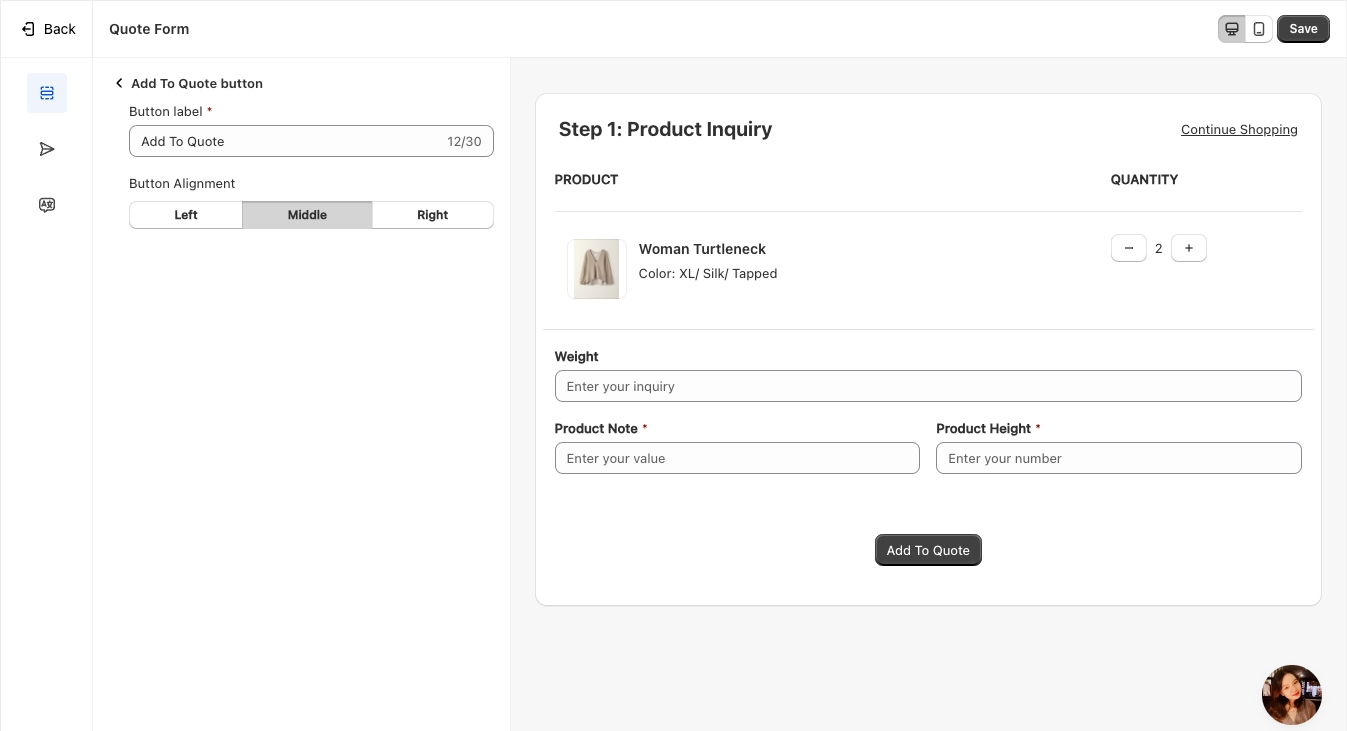The image size is (1347, 731).
Task: Open the send/submission sidebar icon
Action: [x=47, y=149]
